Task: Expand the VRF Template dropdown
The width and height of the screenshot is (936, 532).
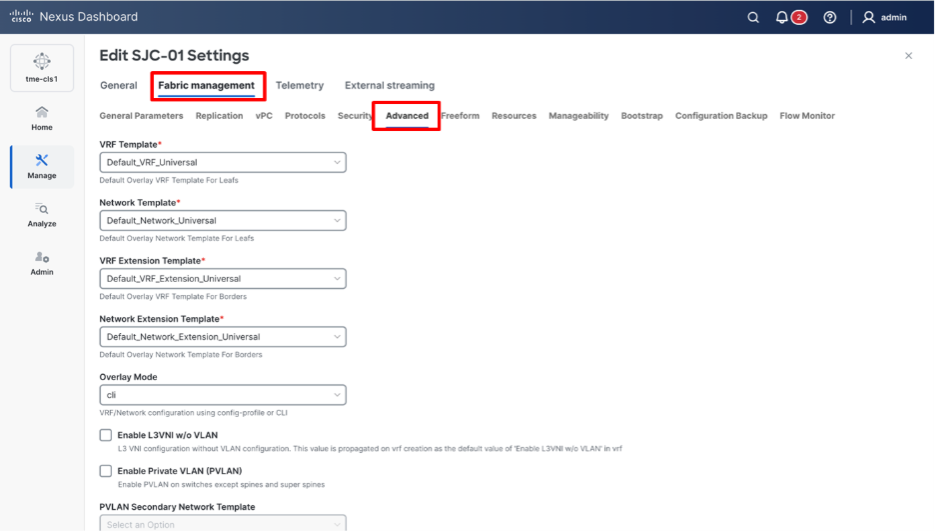Action: pos(223,162)
